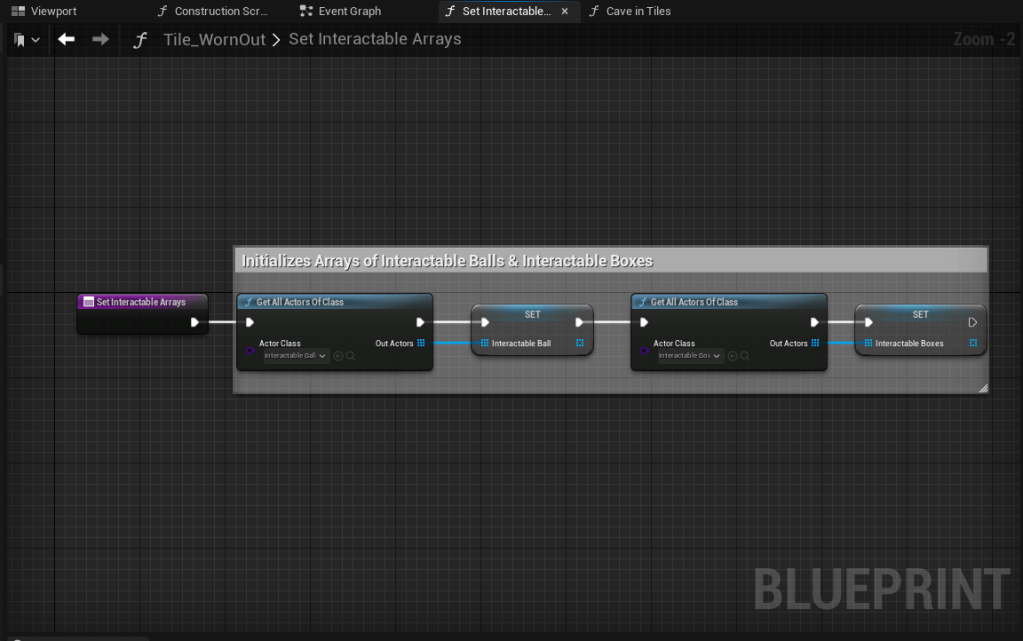Click the forward navigation arrow
The width and height of the screenshot is (1023, 641).
coord(100,39)
